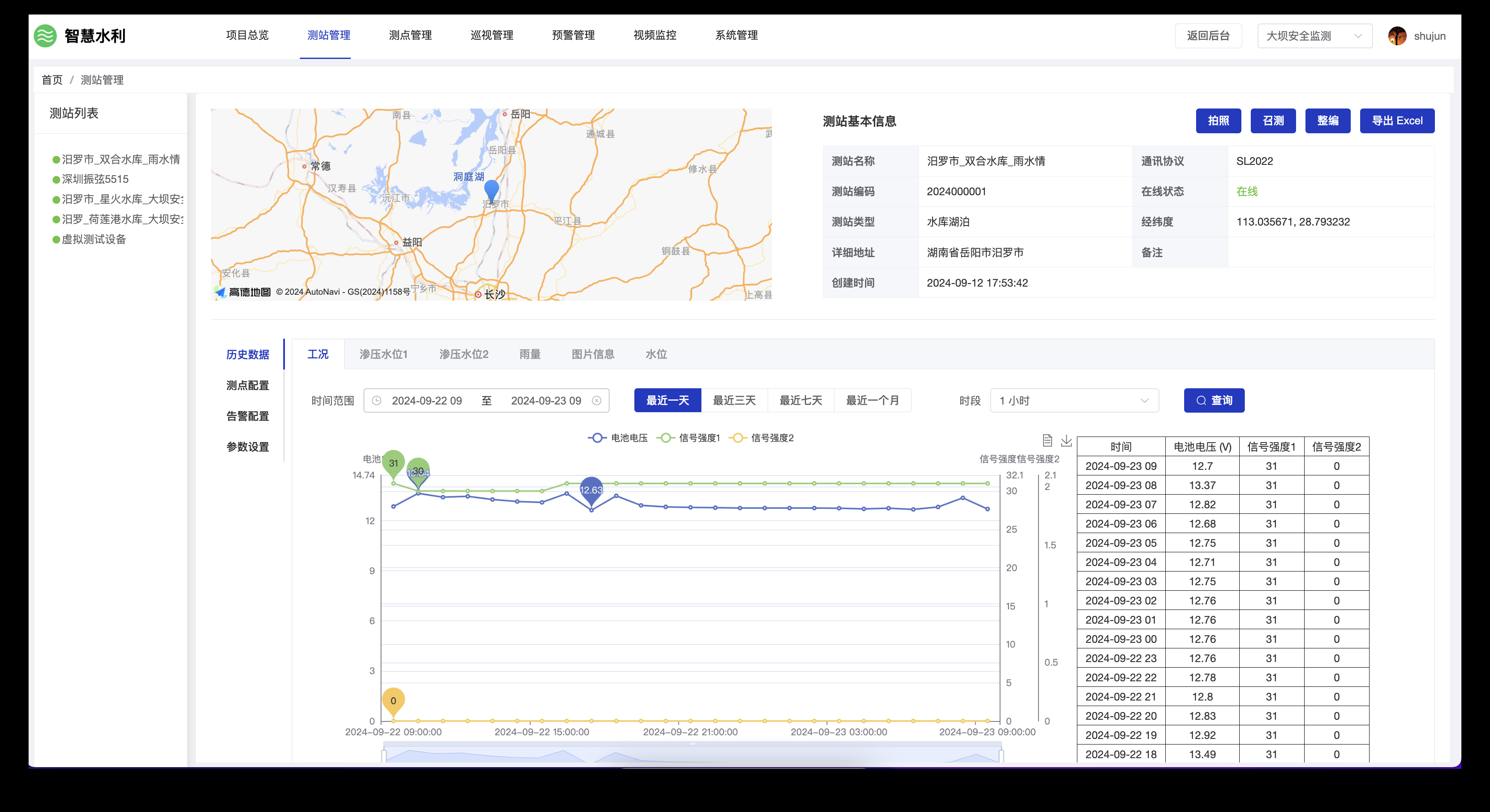This screenshot has height=812, width=1490.
Task: Switch to the 渗压水位2 tab
Action: (464, 354)
